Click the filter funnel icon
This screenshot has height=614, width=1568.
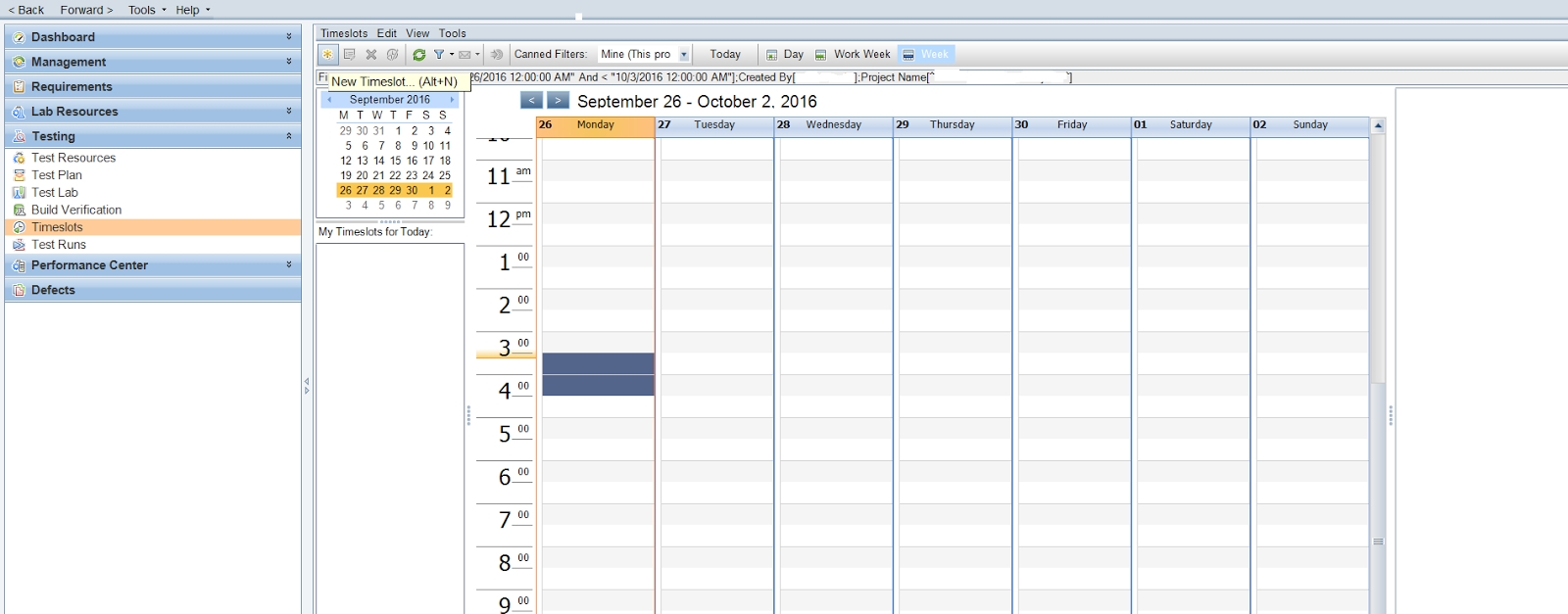click(439, 55)
